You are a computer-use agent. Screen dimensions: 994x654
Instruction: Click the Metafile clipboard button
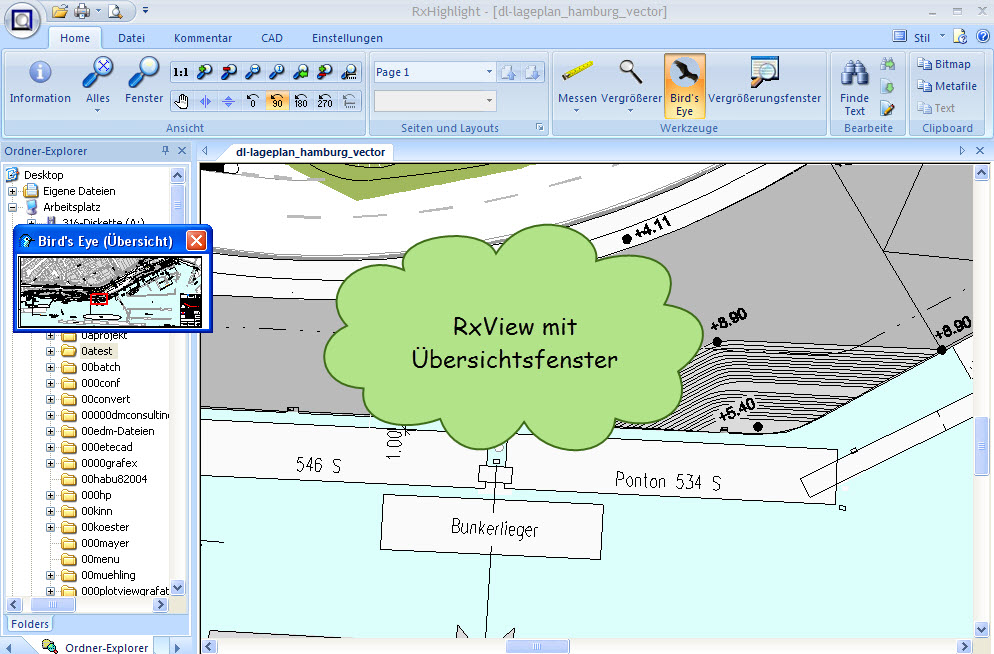coord(946,86)
